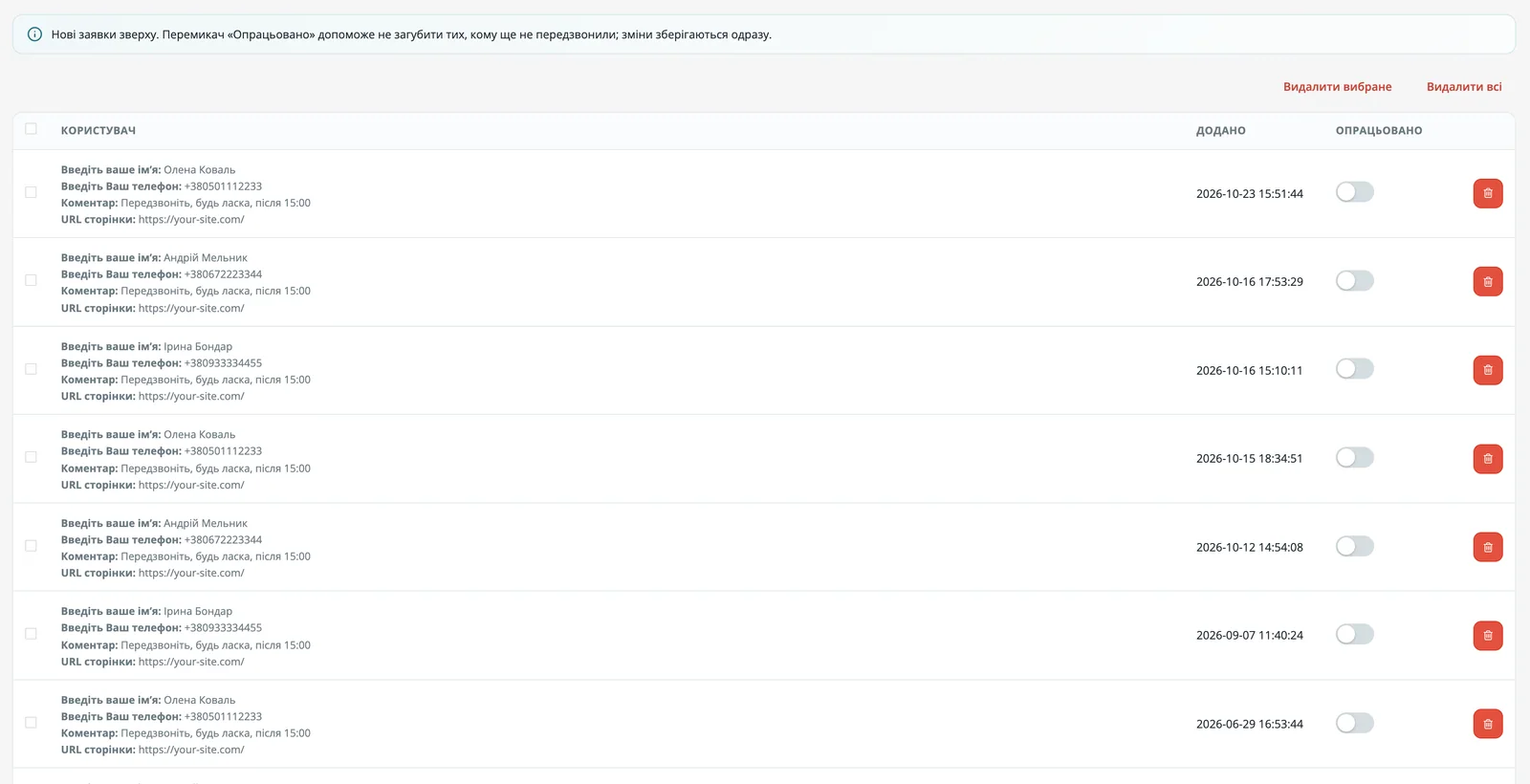Toggle processed for 2026-10-16 17:53:29 request

[1355, 280]
